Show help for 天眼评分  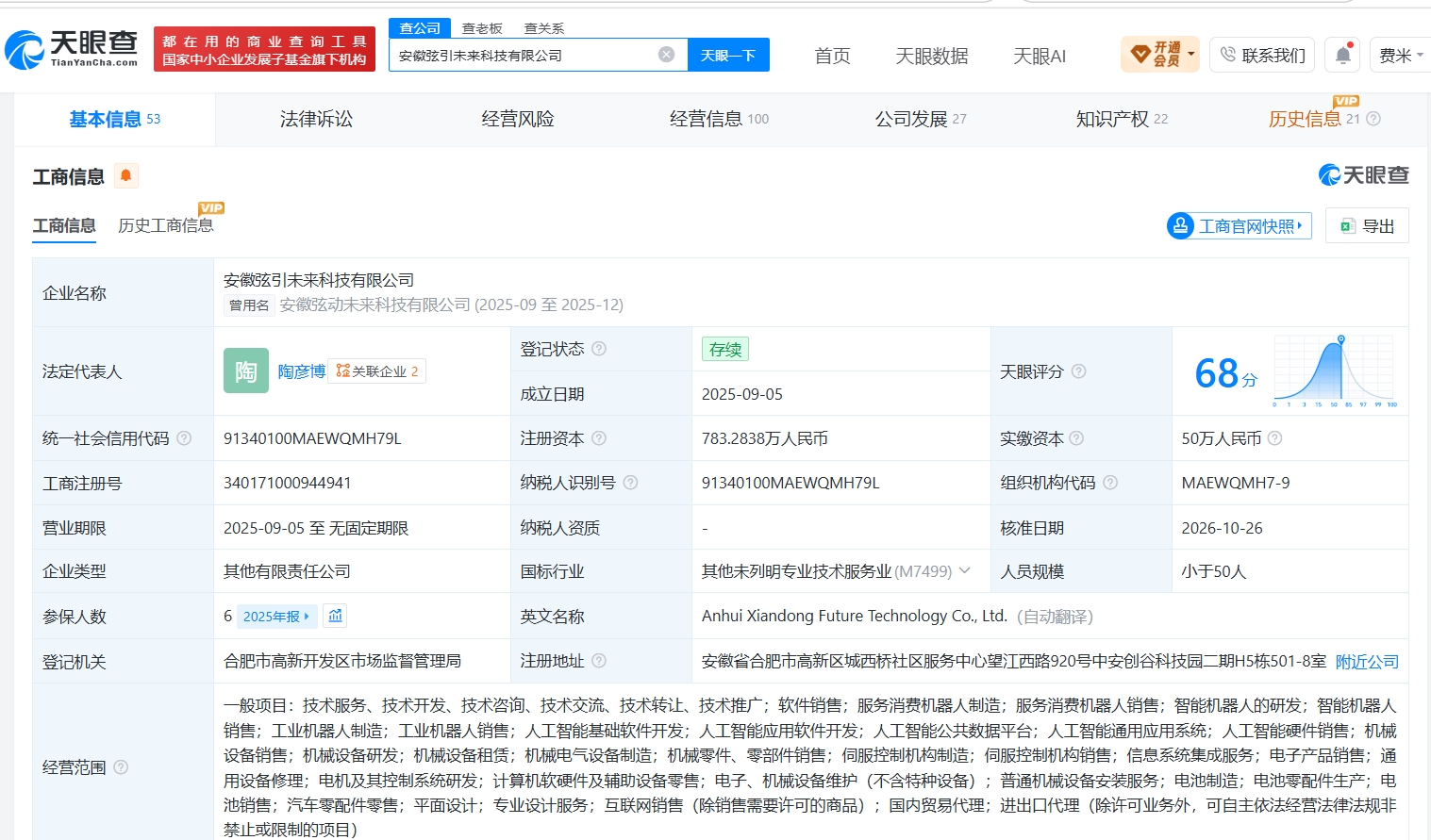[1078, 371]
